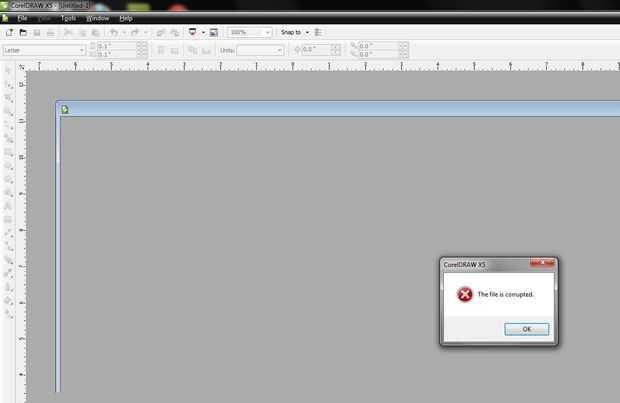This screenshot has height=403, width=620.
Task: Expand the Snap to dropdown
Action: click(x=307, y=32)
